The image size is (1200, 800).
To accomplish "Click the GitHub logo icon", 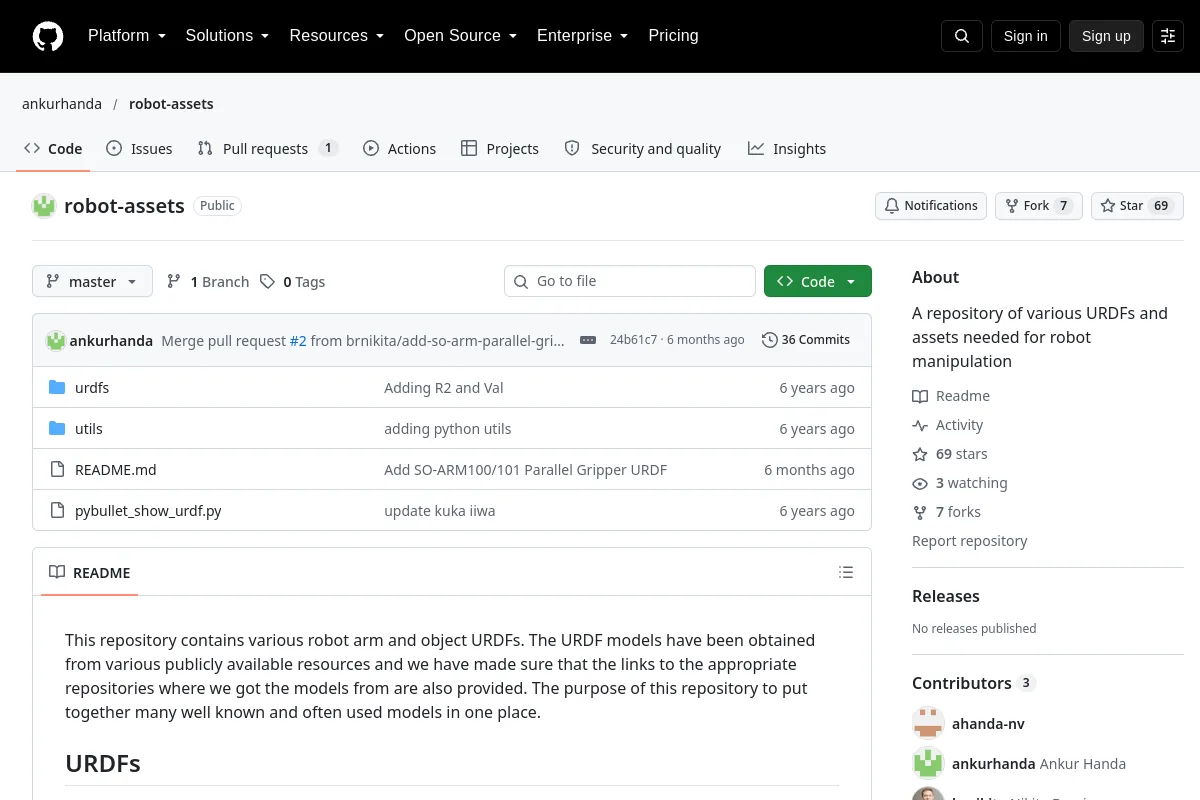I will pos(48,36).
